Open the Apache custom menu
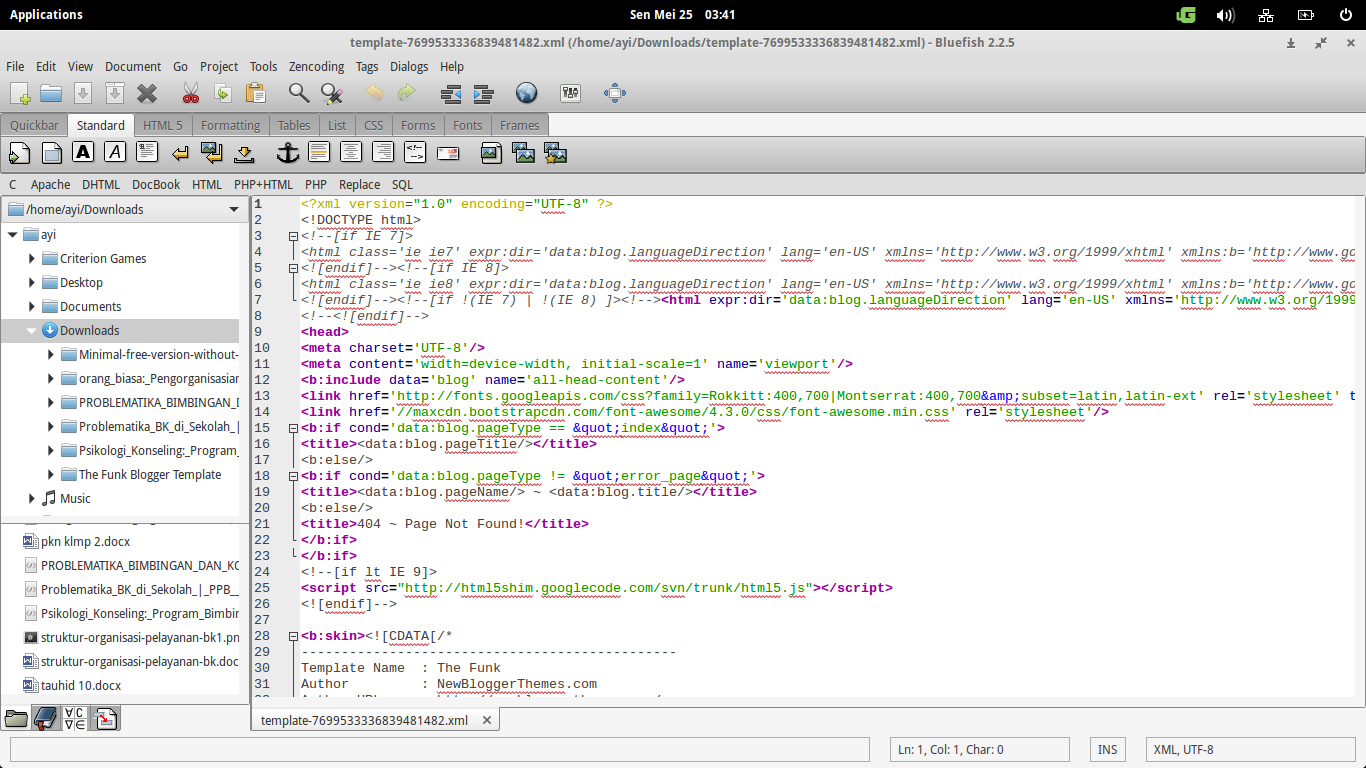The width and height of the screenshot is (1366, 768). [50, 185]
